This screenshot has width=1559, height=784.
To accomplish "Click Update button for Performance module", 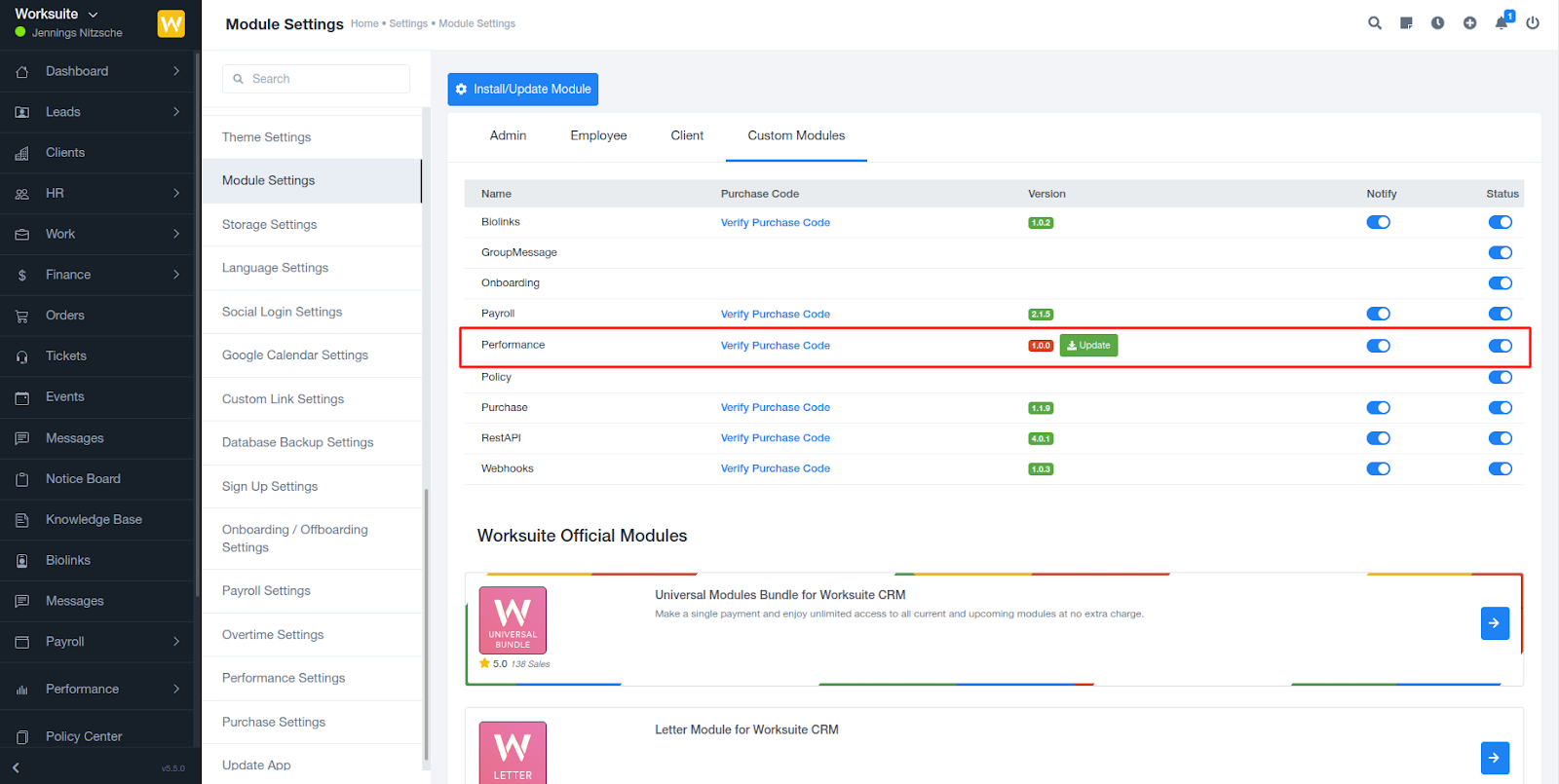I will (x=1088, y=346).
